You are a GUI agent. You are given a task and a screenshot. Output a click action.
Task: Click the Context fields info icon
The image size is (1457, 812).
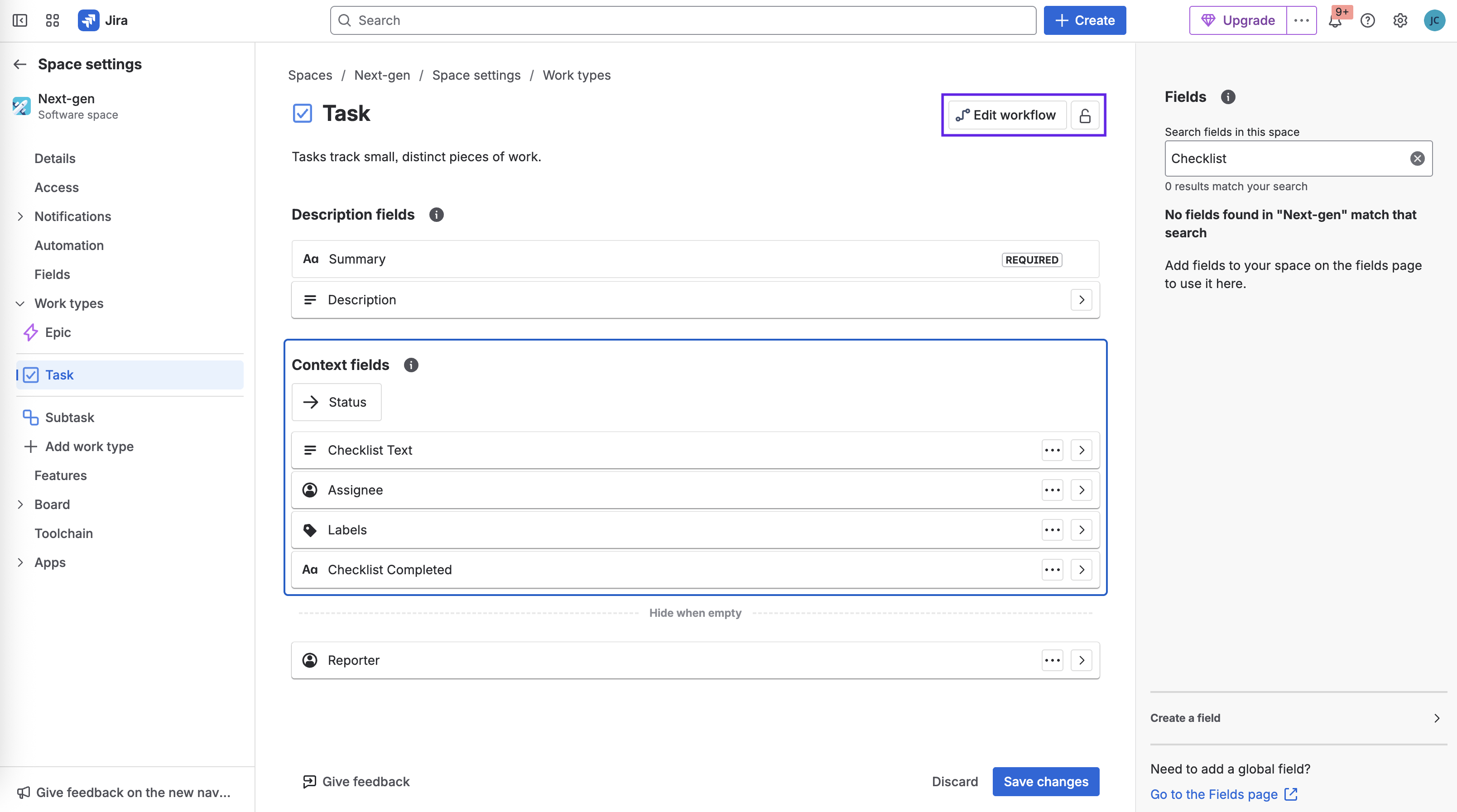411,365
